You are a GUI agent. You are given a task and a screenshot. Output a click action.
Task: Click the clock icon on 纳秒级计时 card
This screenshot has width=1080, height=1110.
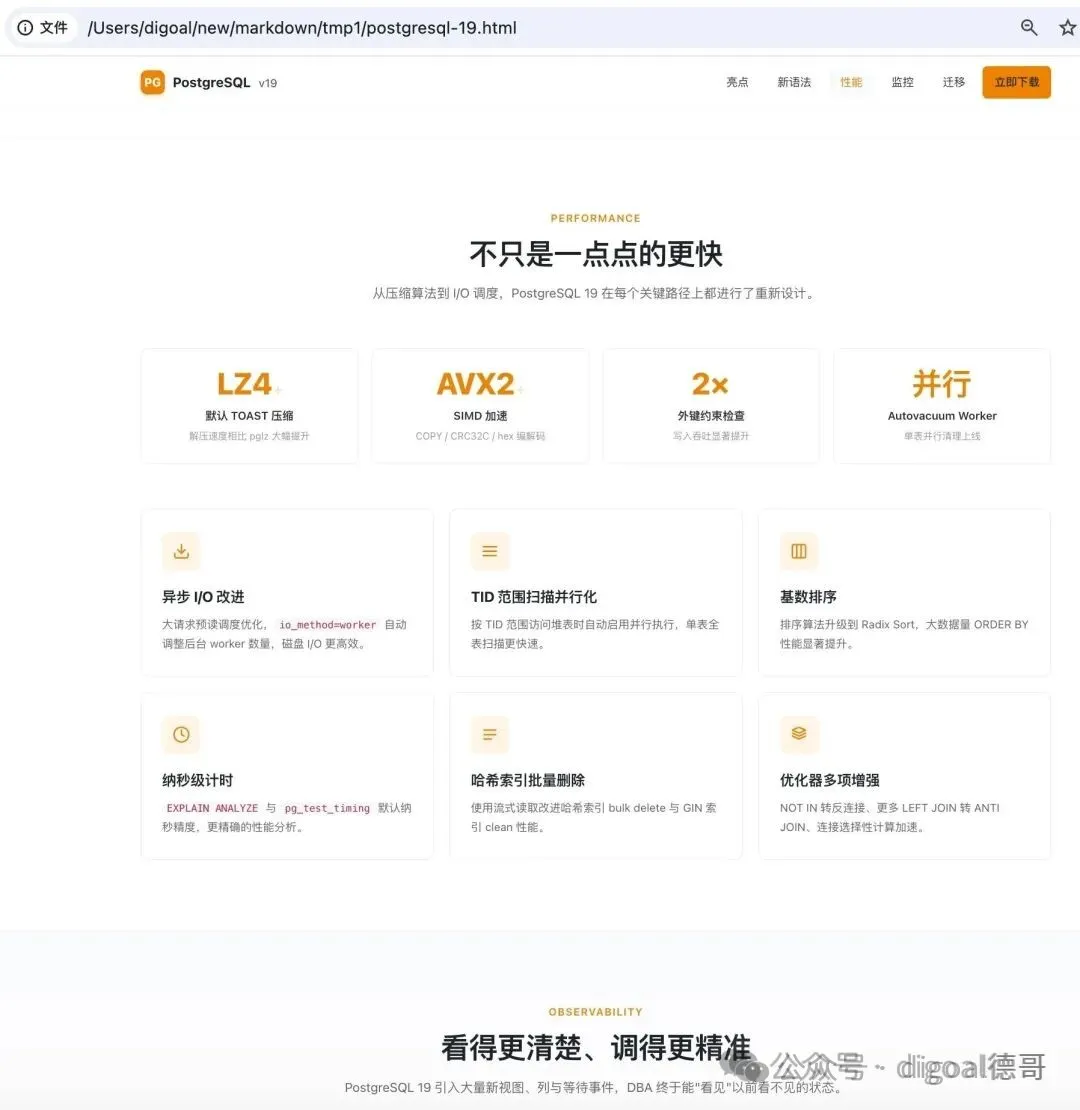pos(181,734)
